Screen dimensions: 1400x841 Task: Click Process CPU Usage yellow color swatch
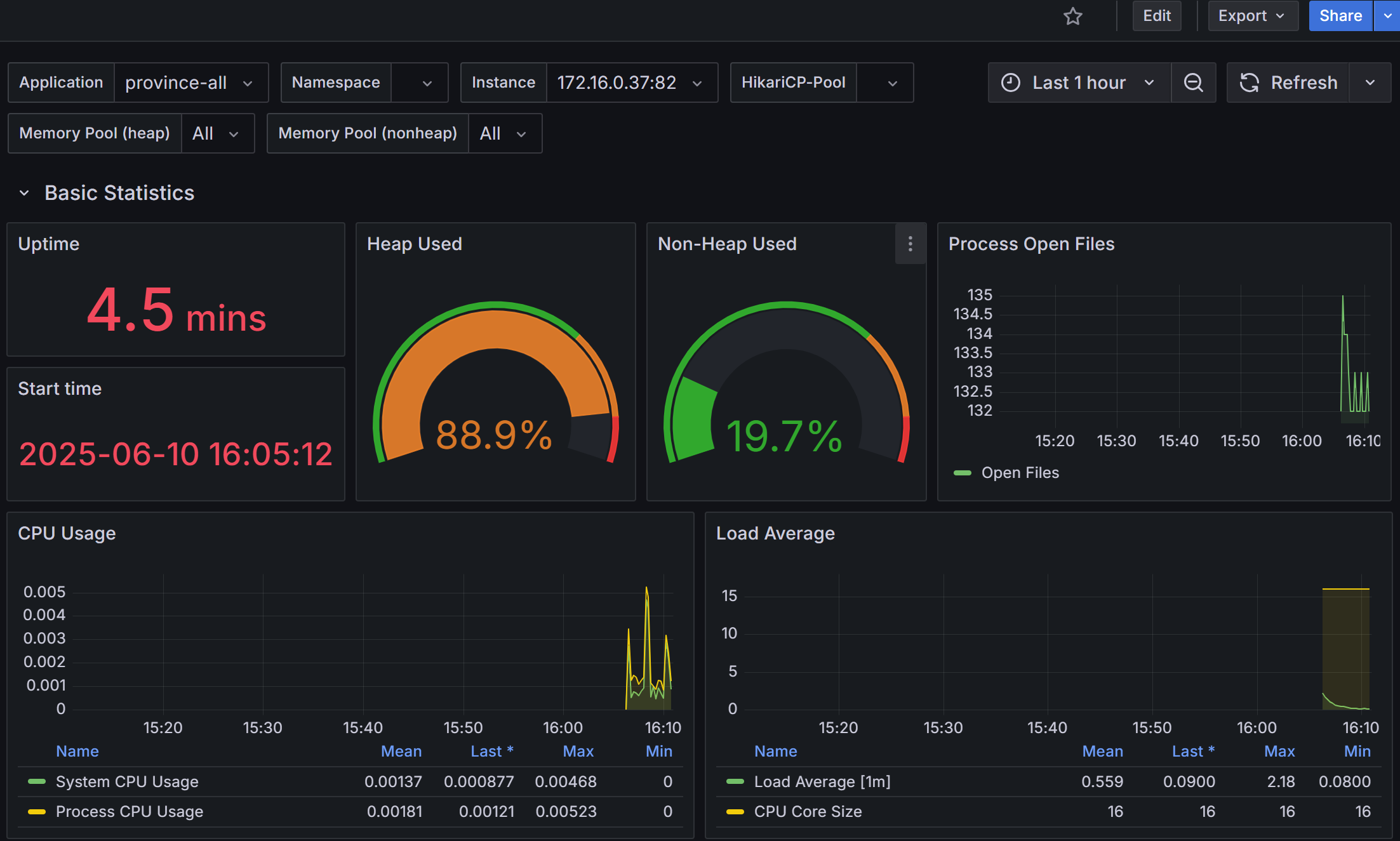pyautogui.click(x=37, y=812)
